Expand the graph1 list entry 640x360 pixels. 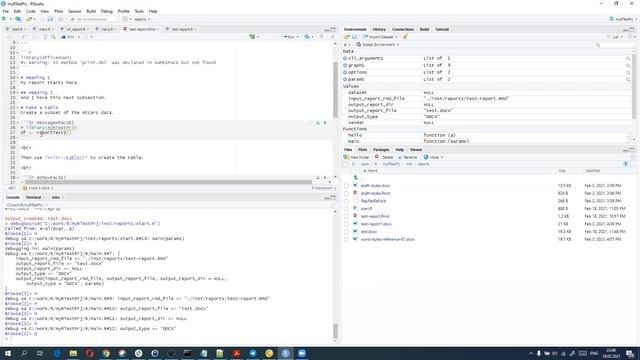(x=345, y=65)
